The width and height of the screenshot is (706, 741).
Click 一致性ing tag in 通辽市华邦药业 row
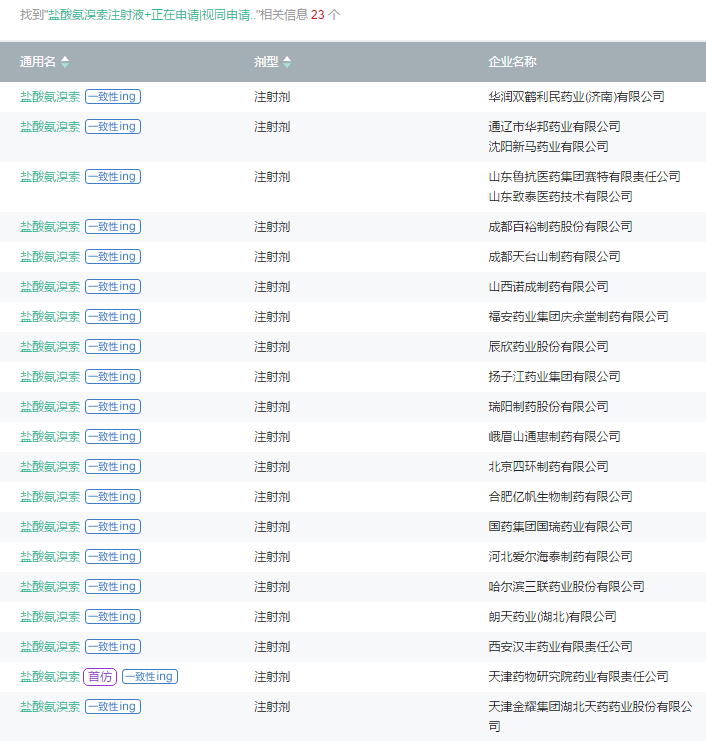[x=113, y=127]
